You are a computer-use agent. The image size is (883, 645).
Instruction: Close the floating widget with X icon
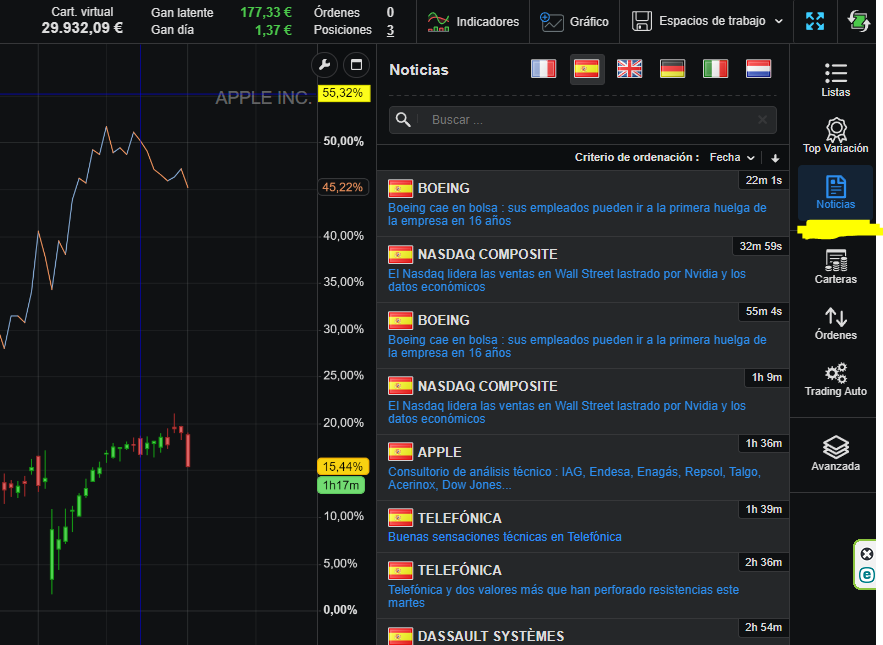[867, 554]
